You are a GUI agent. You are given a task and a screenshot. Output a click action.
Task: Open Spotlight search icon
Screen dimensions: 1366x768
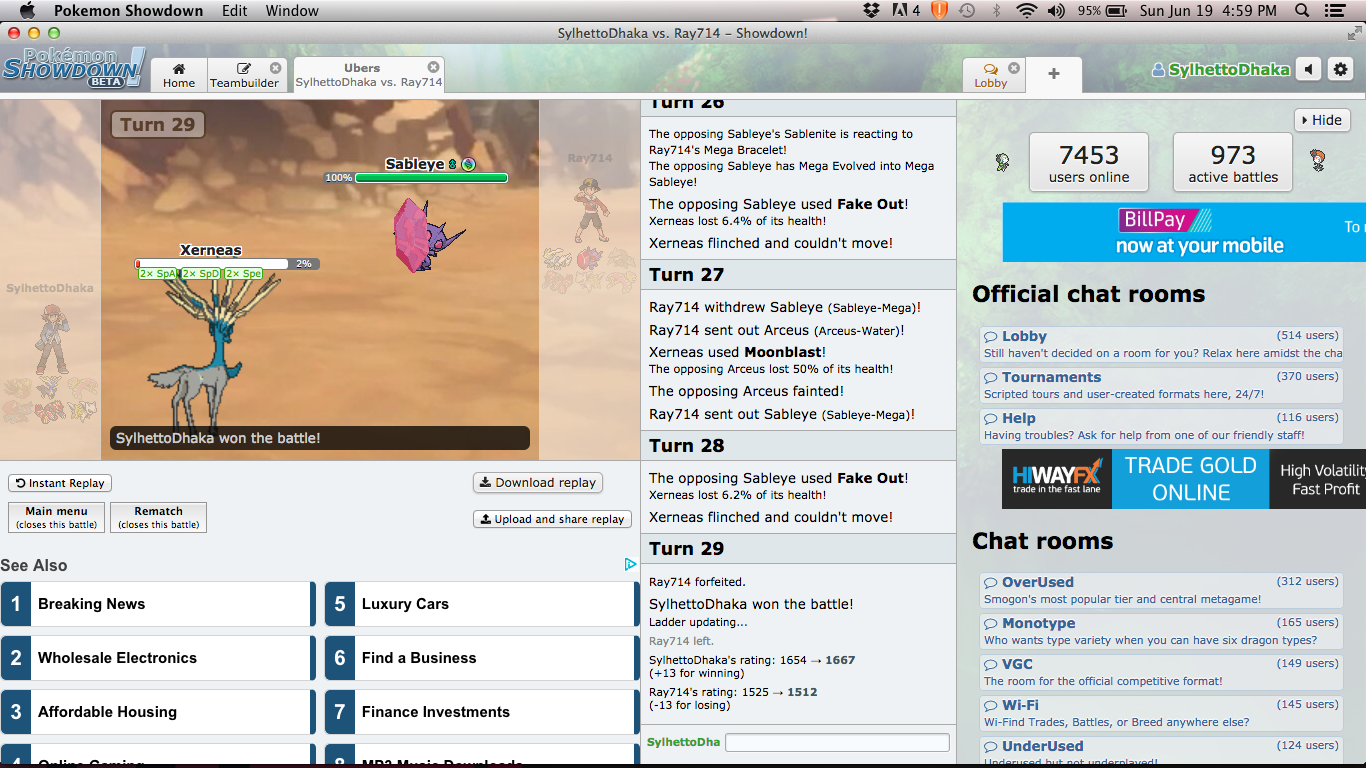[x=1302, y=11]
